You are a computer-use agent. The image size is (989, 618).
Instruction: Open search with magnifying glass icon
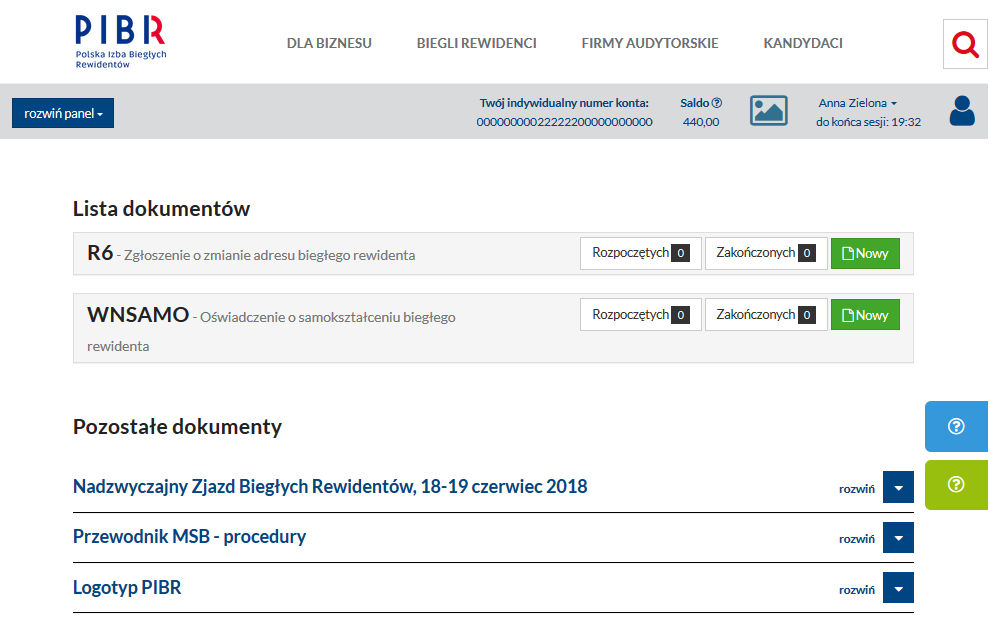[x=965, y=44]
